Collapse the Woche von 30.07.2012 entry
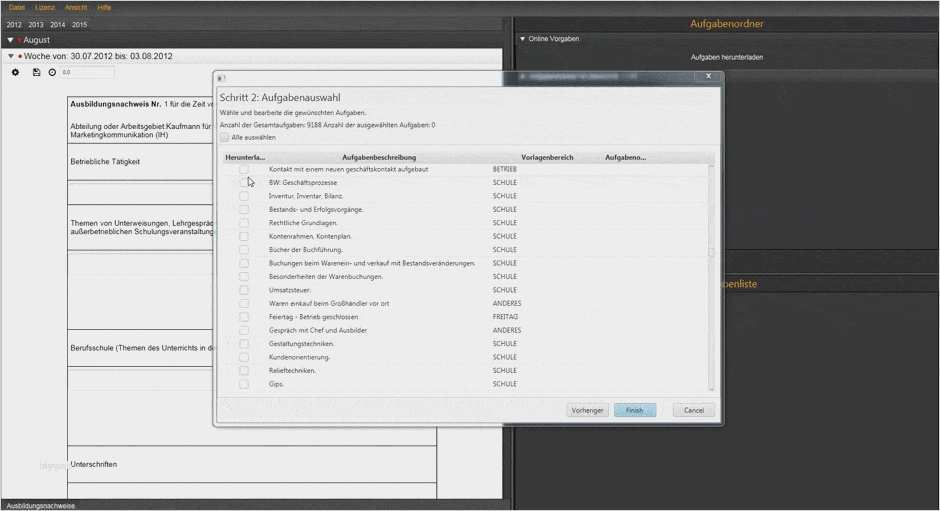The image size is (940, 511). coord(11,56)
